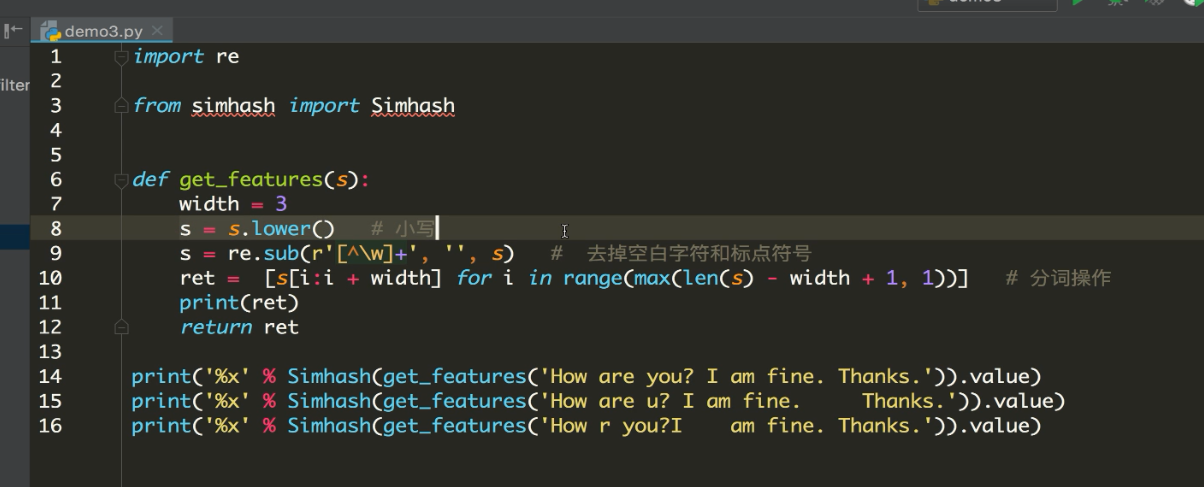Screen dimensions: 1204x487
Task: Click 'max' on line 10
Action: 652,278
